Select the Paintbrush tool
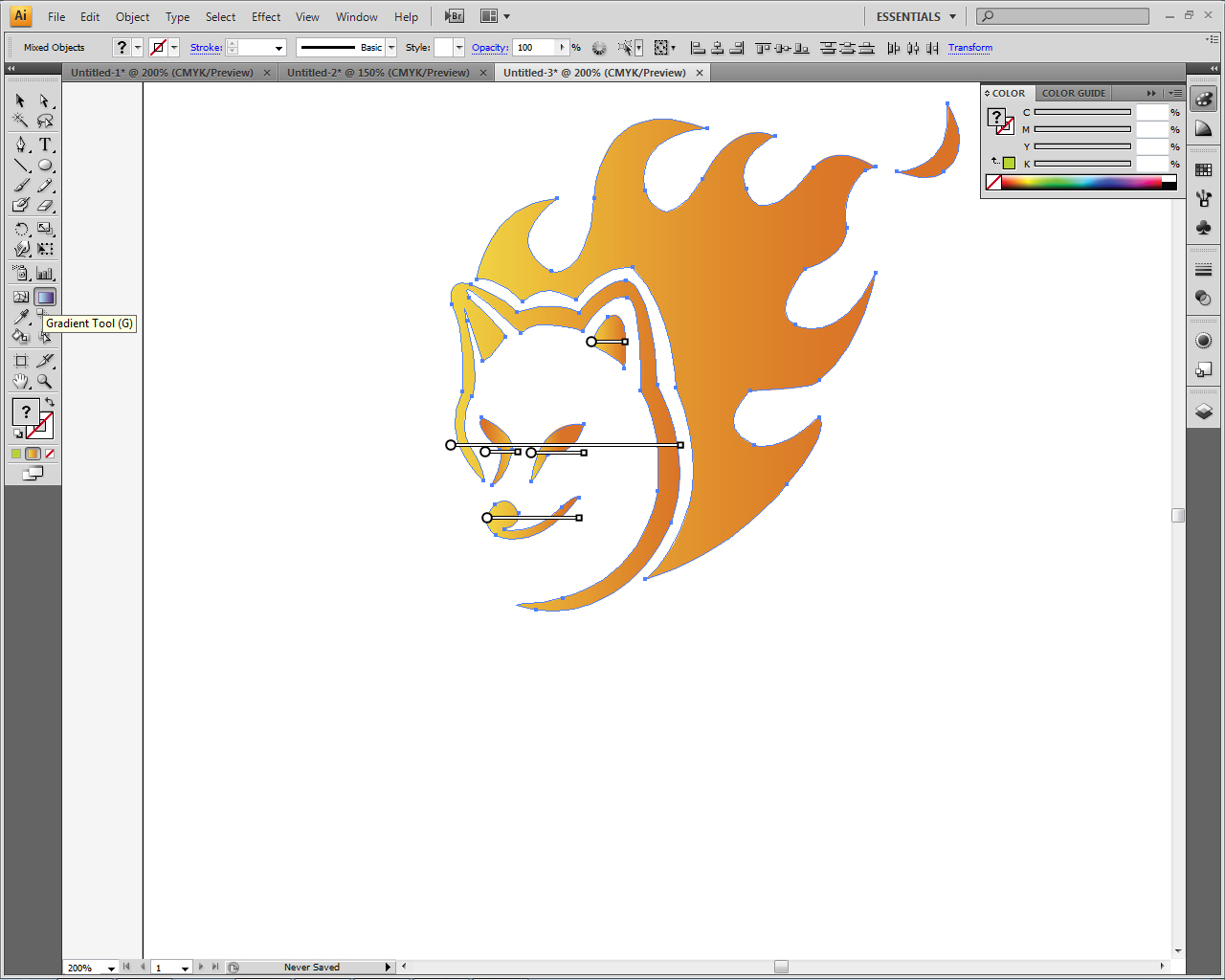The height and width of the screenshot is (980, 1225). (20, 185)
